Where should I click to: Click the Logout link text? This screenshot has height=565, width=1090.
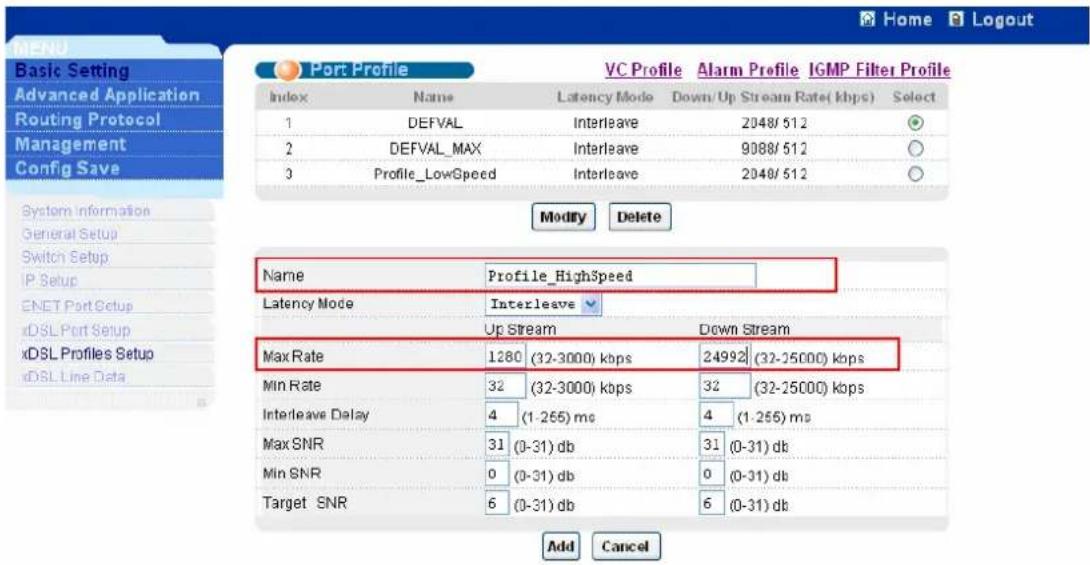pos(1002,19)
